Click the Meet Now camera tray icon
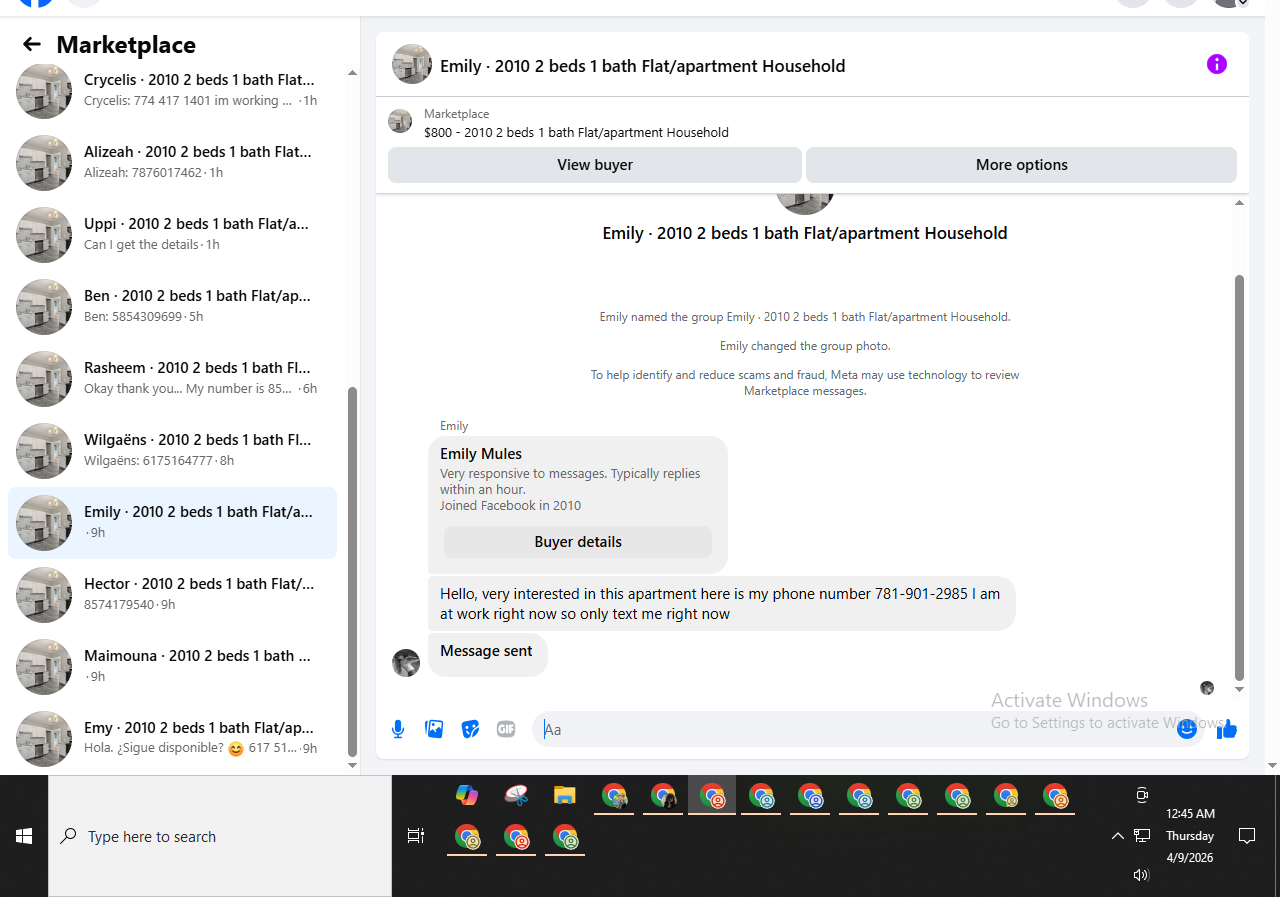 (1142, 796)
